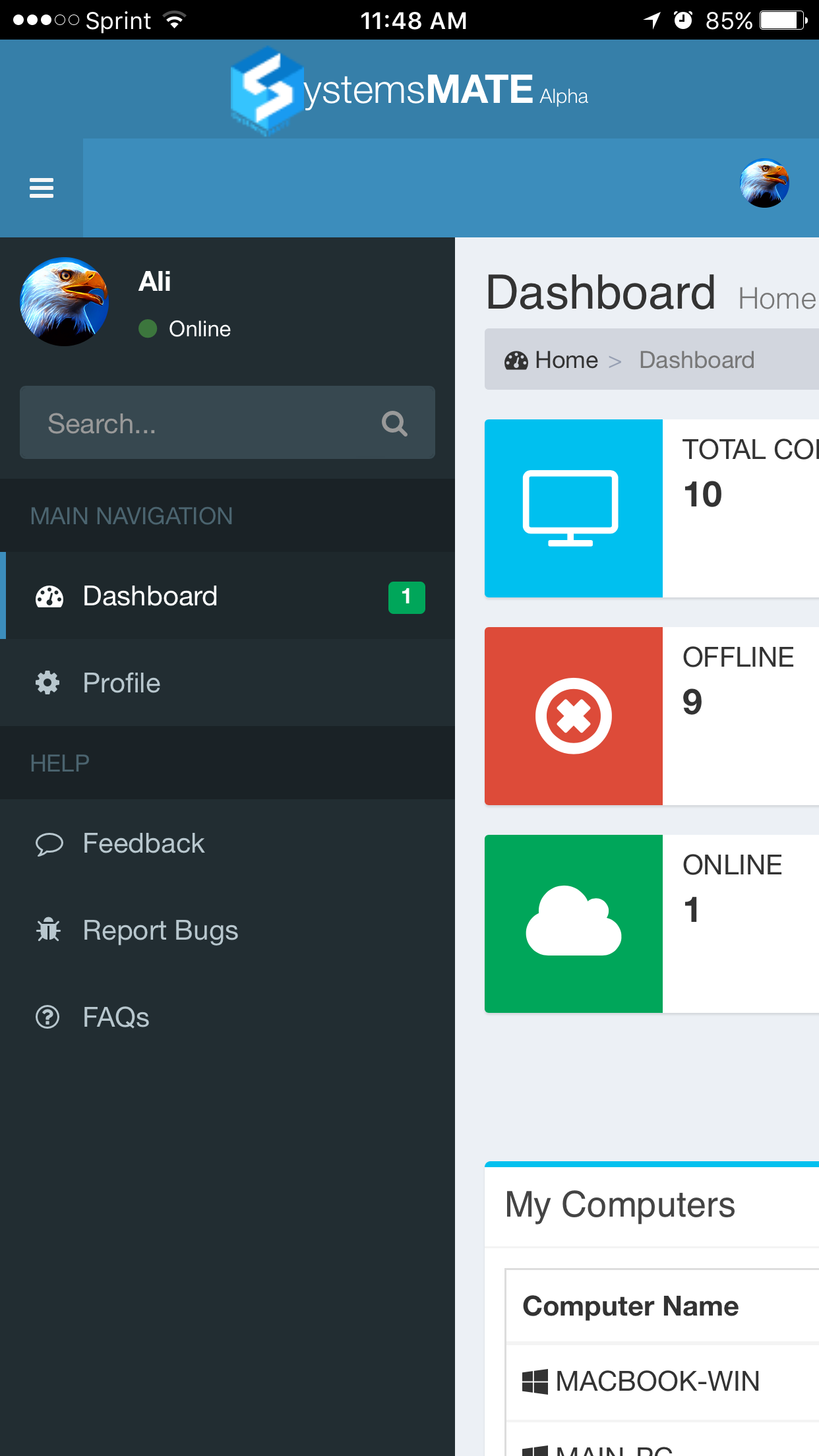Click the breadcrumb dashboard gauge icon

[516, 361]
